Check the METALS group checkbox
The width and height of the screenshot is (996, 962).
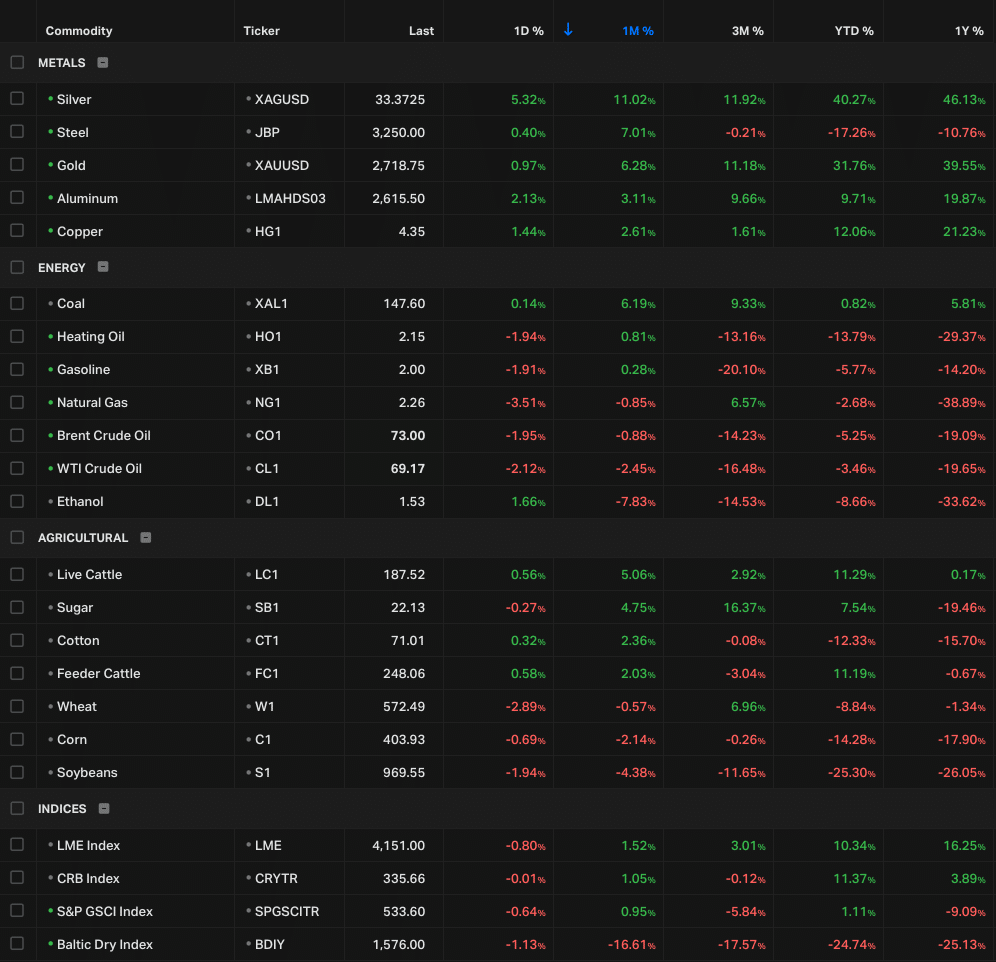[x=17, y=62]
